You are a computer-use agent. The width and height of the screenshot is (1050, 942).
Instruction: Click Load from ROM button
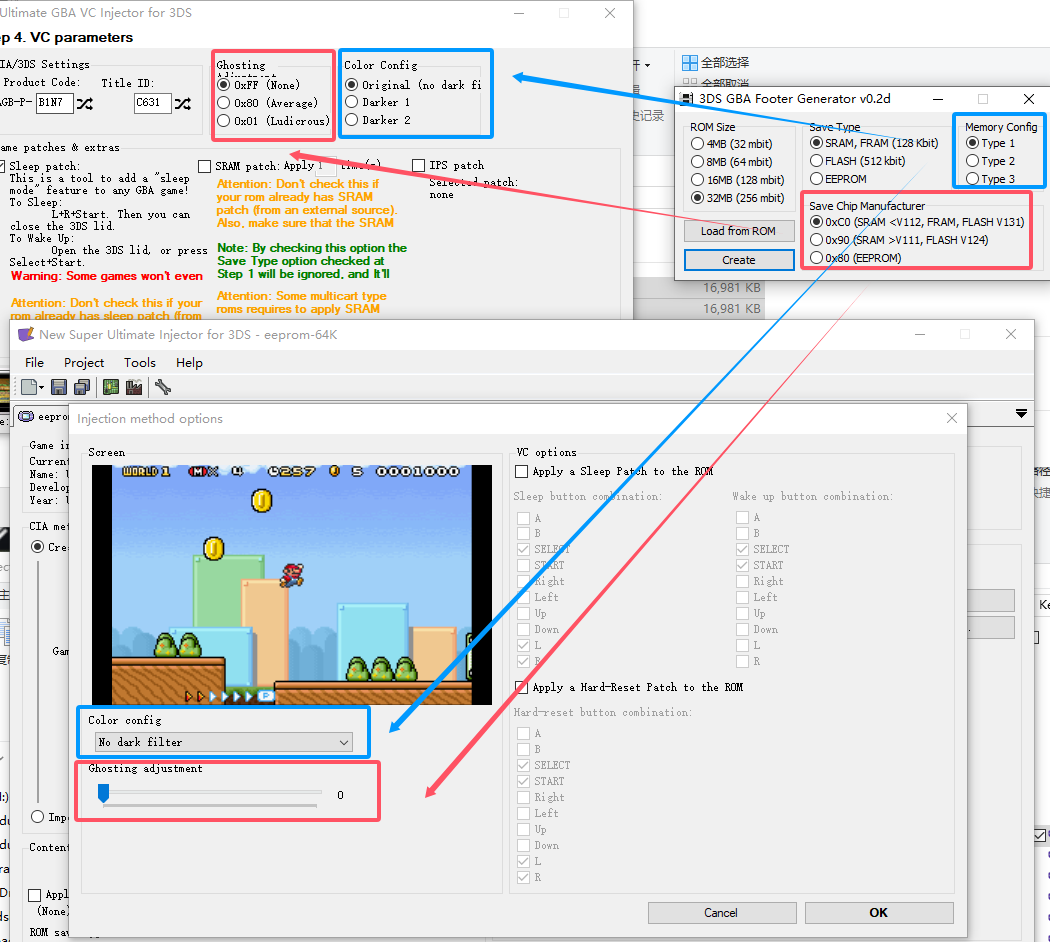tap(739, 231)
